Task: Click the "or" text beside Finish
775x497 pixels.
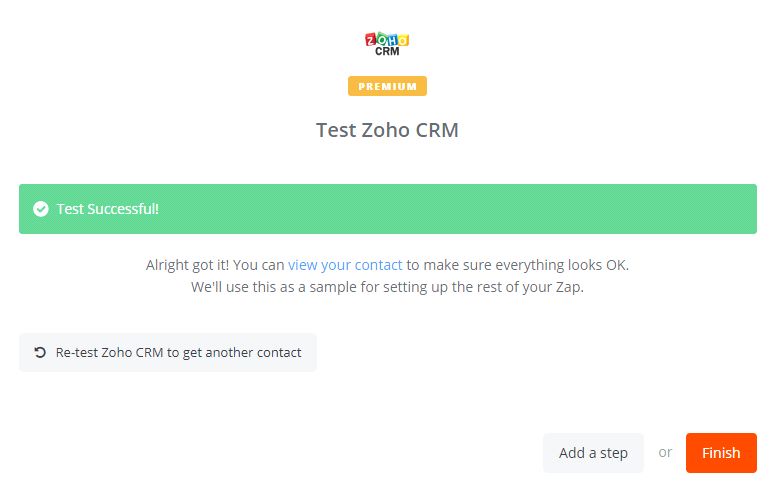Action: [x=665, y=453]
